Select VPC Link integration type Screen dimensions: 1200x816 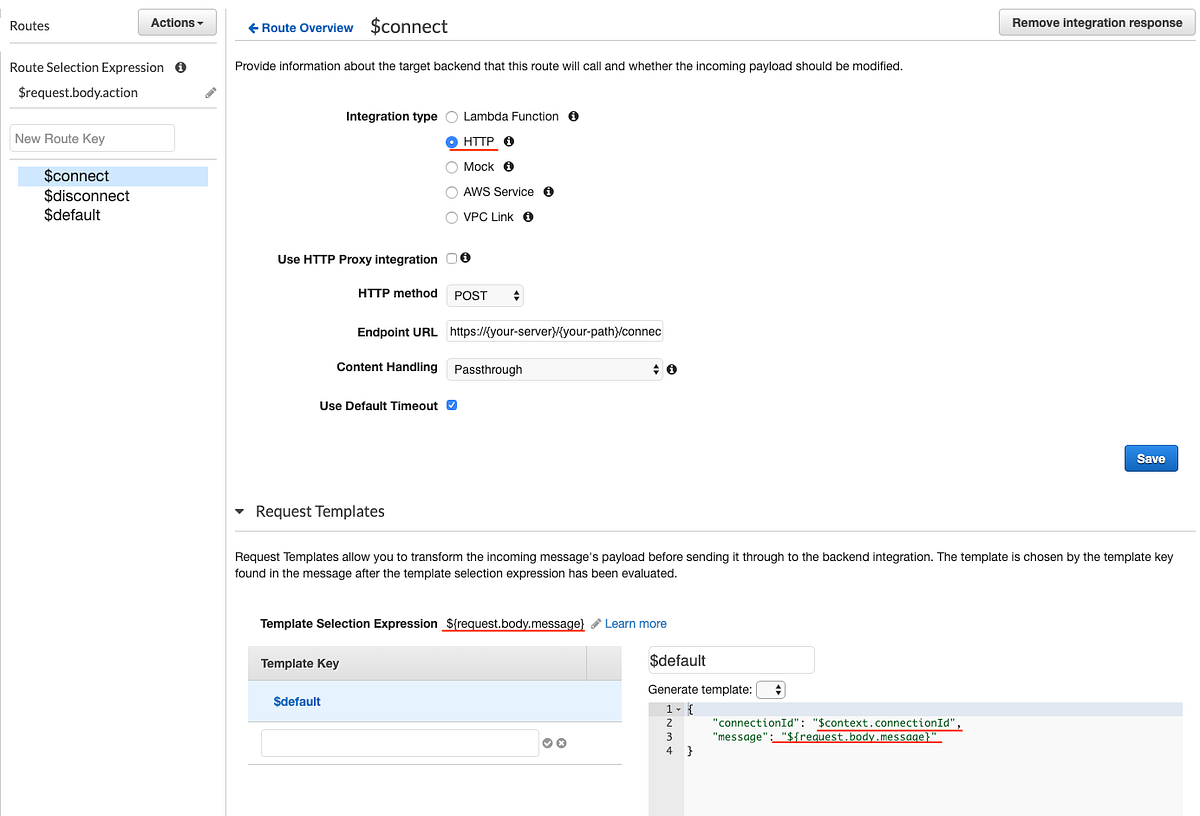coord(452,217)
